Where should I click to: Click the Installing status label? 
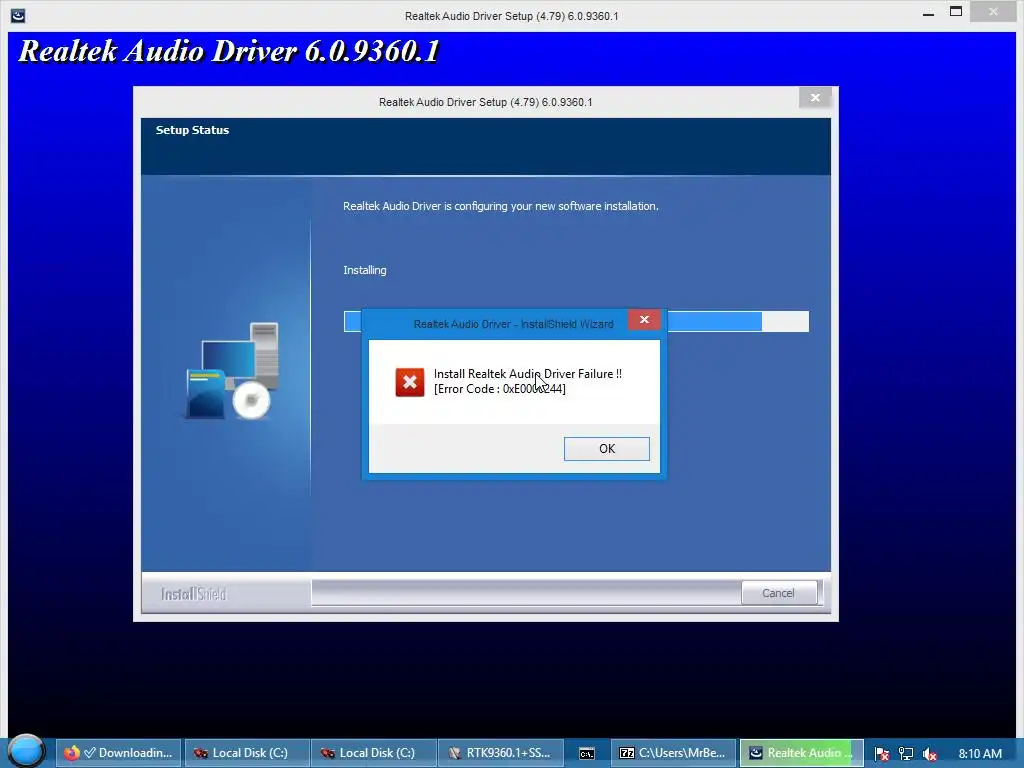tap(364, 270)
